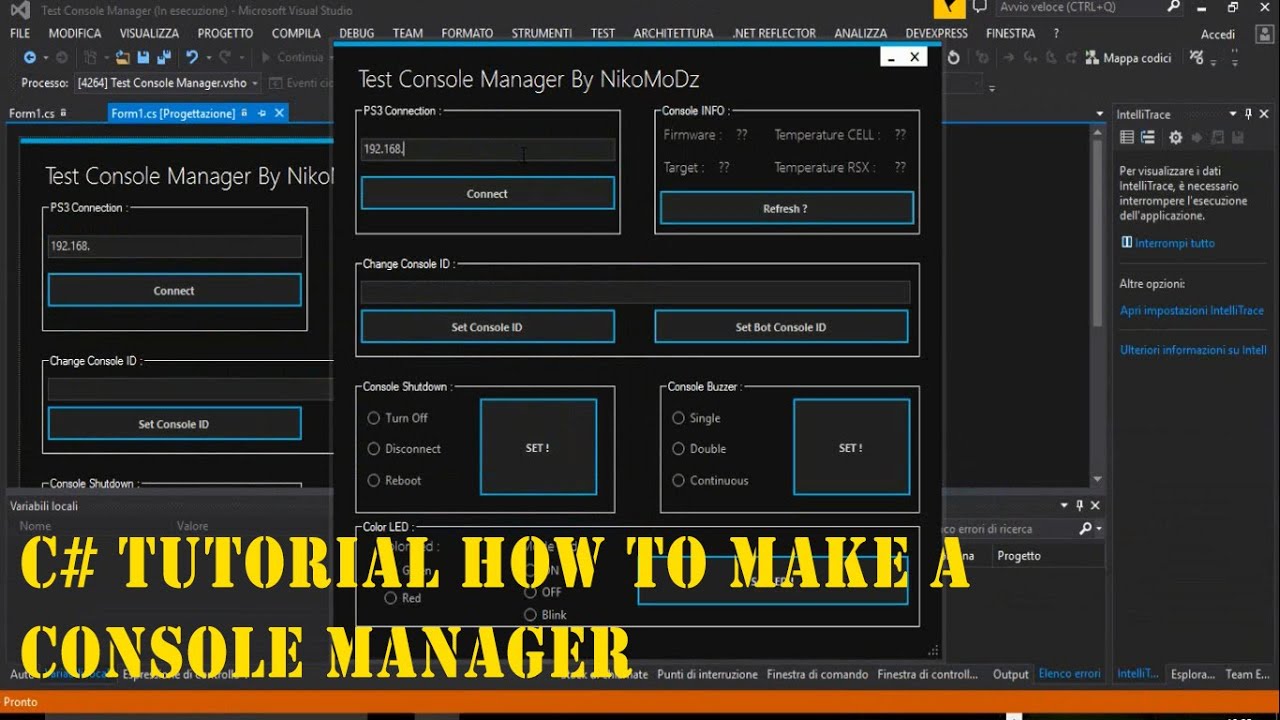The width and height of the screenshot is (1280, 720).
Task: Click the Undo arrow icon
Action: point(192,58)
